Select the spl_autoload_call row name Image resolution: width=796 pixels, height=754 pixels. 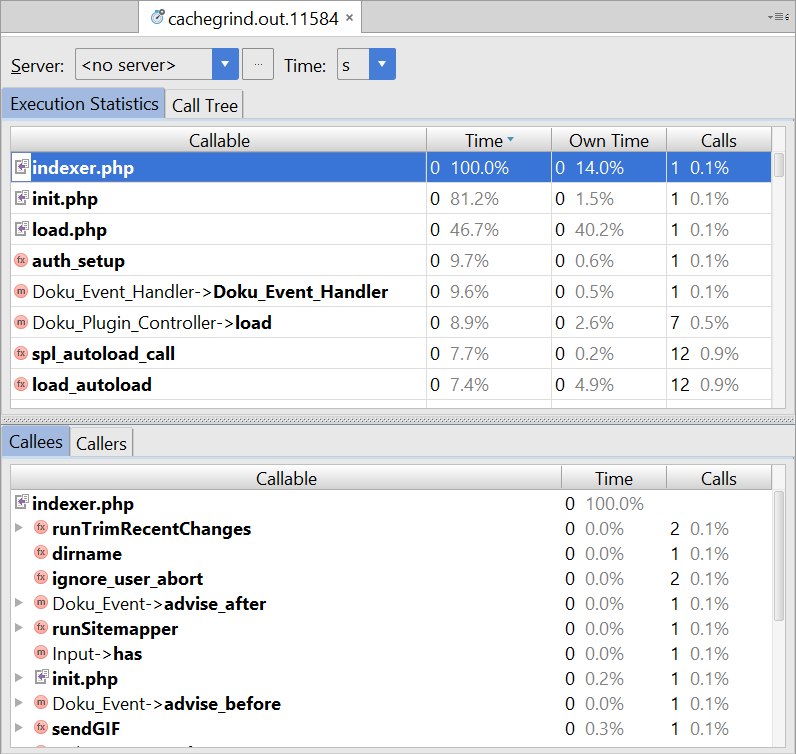point(103,353)
